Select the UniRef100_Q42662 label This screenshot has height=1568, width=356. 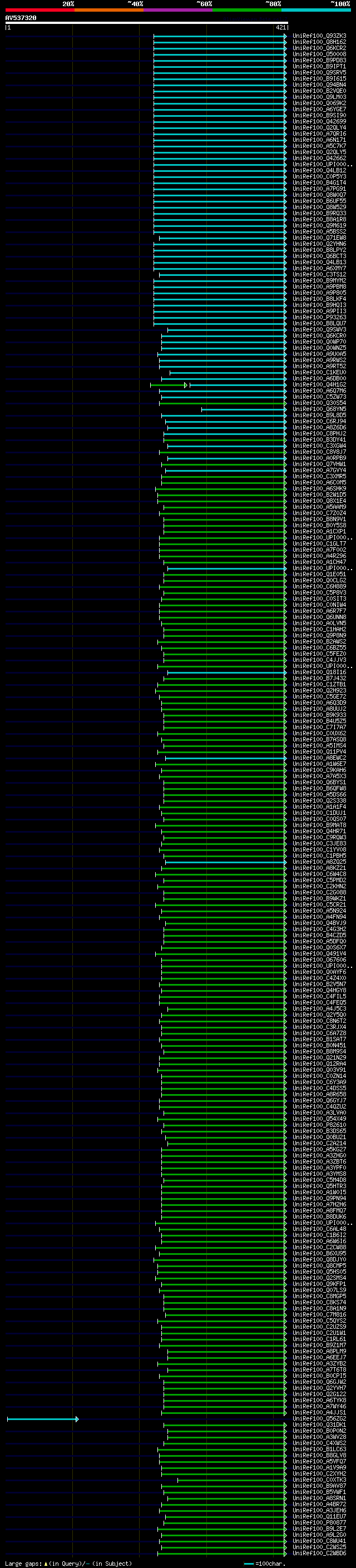coord(319,159)
